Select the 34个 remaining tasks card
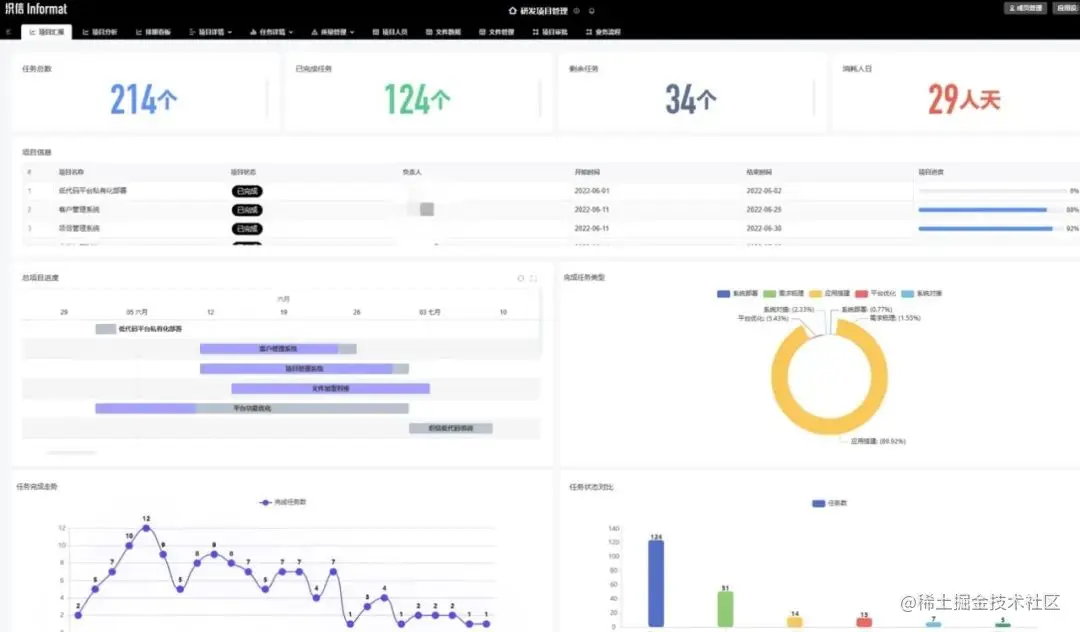This screenshot has height=632, width=1080. tap(691, 92)
